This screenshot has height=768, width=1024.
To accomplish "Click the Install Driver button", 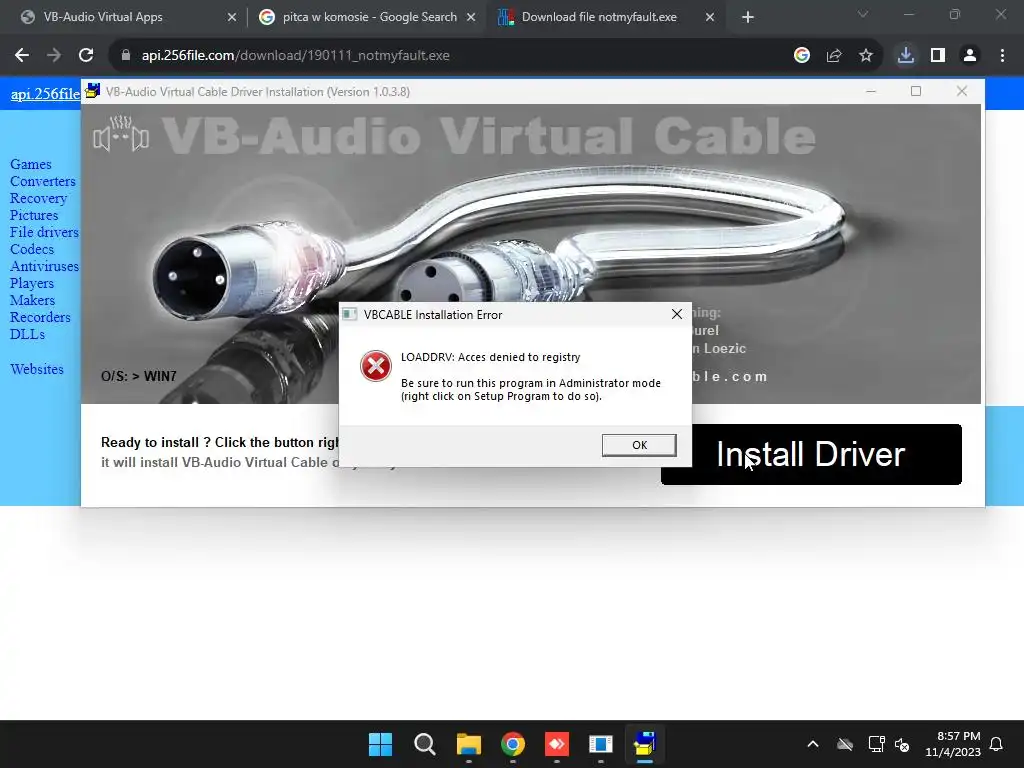I will [x=810, y=455].
